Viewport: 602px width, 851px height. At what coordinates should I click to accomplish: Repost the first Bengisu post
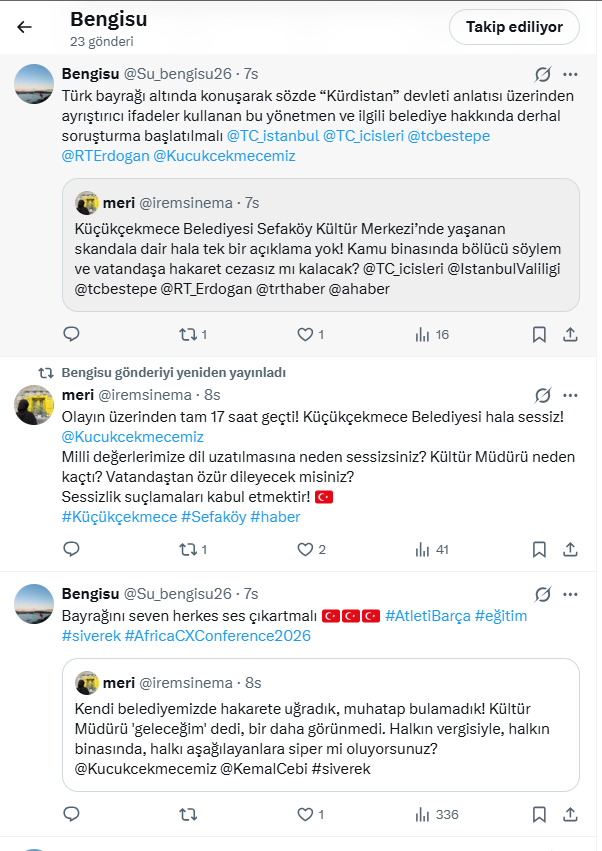point(186,334)
